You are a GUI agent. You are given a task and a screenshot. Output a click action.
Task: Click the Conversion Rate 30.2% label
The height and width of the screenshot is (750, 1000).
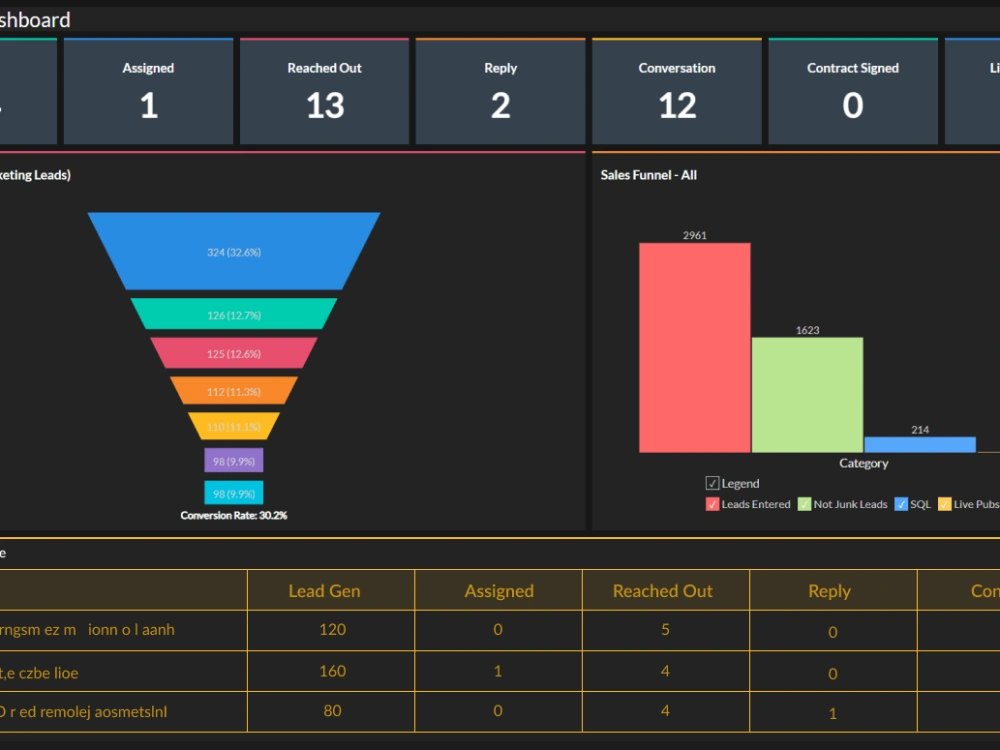point(232,516)
